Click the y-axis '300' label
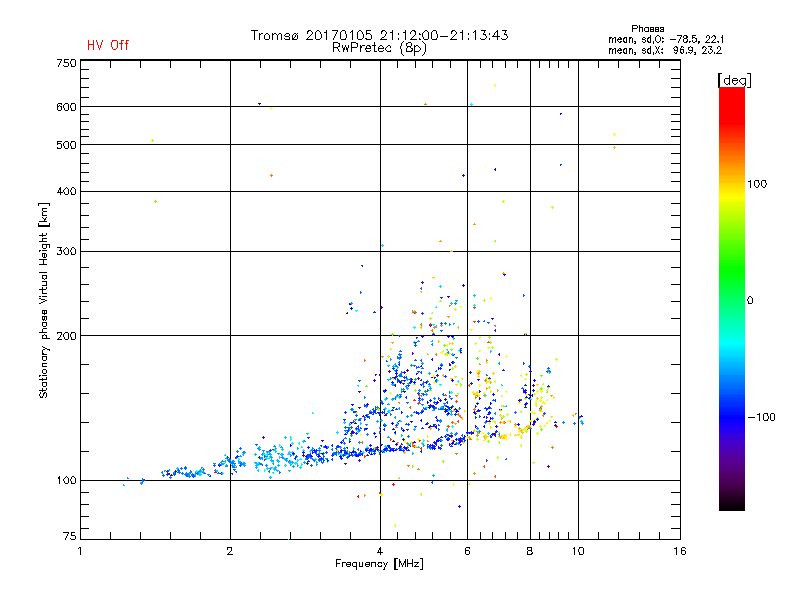 (x=66, y=252)
